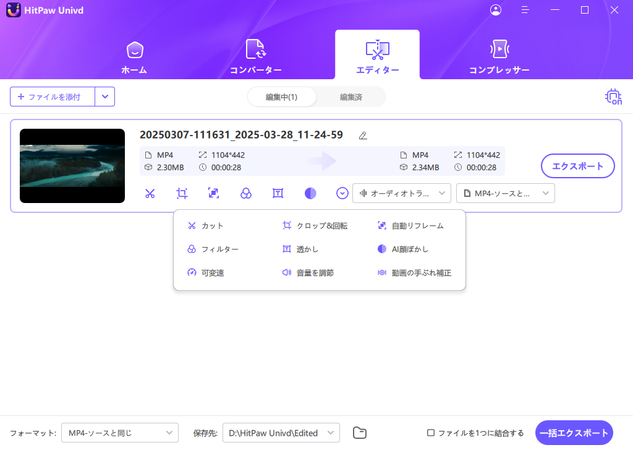Click the 一括エクスポート button
Image resolution: width=633 pixels, height=450 pixels.
pos(574,433)
